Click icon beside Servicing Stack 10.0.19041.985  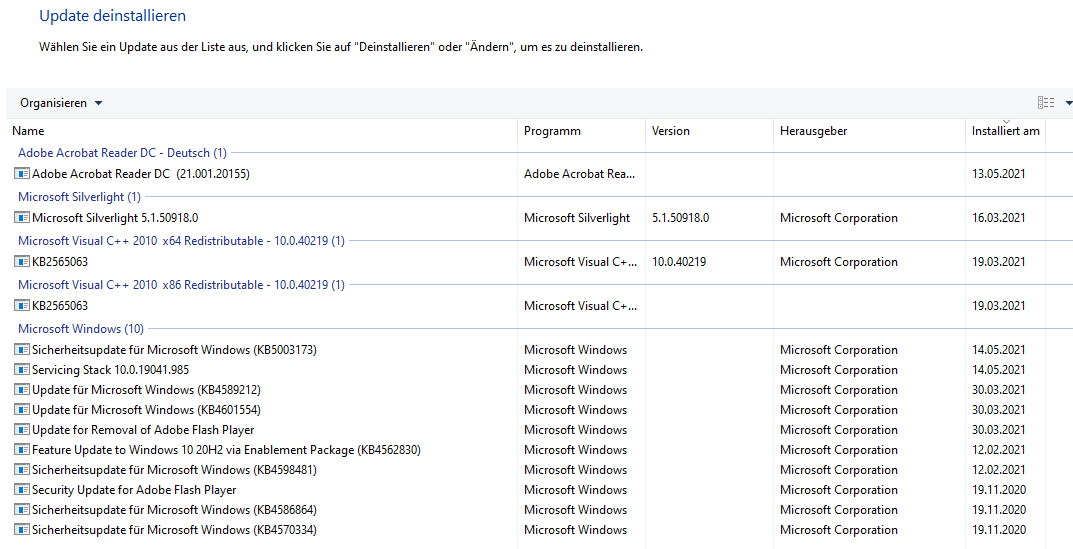point(22,370)
